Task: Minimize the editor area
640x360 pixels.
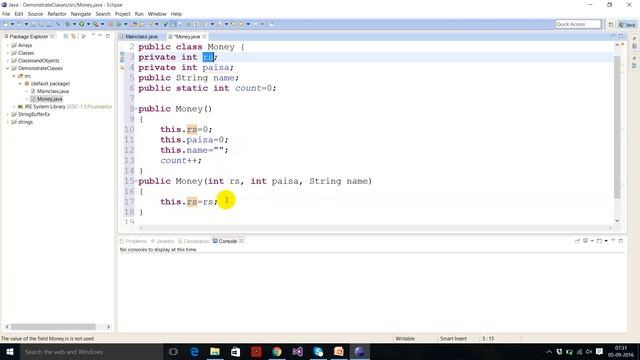Action: 613,36
